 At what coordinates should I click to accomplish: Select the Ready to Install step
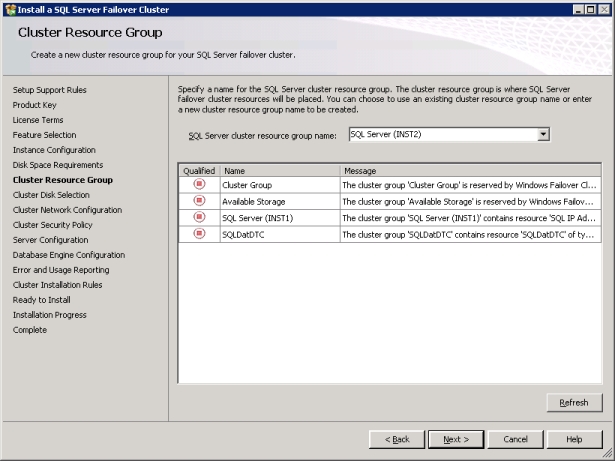(x=42, y=300)
